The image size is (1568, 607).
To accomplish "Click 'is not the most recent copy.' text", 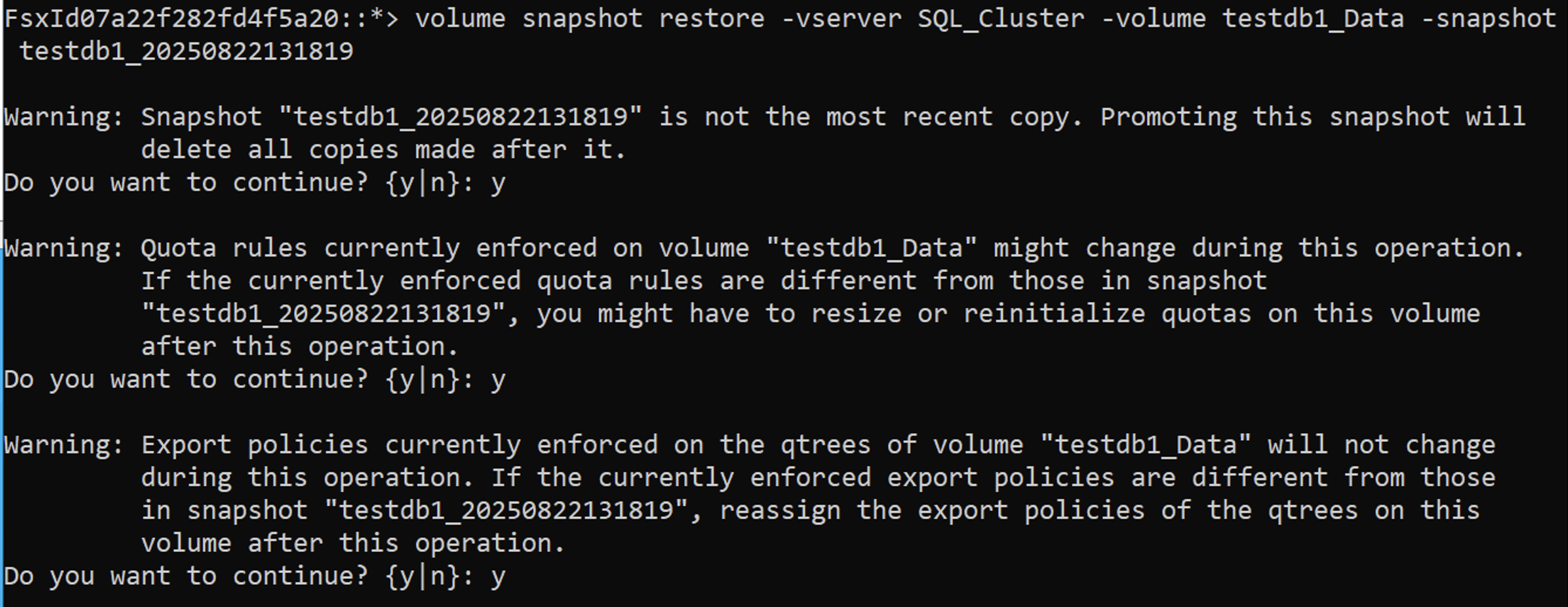I will coord(871,117).
